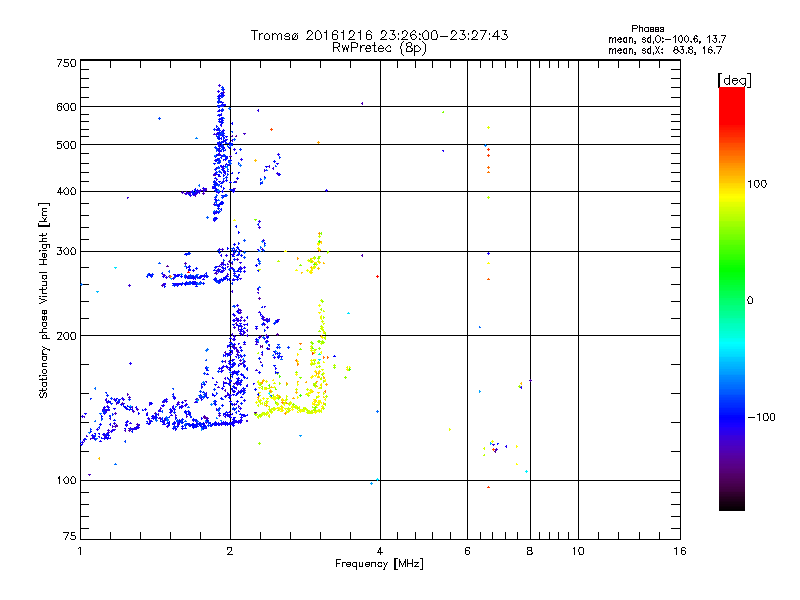This screenshot has width=800, height=600.
Task: Click the '[deg]' colorbar unit label
Action: click(734, 80)
